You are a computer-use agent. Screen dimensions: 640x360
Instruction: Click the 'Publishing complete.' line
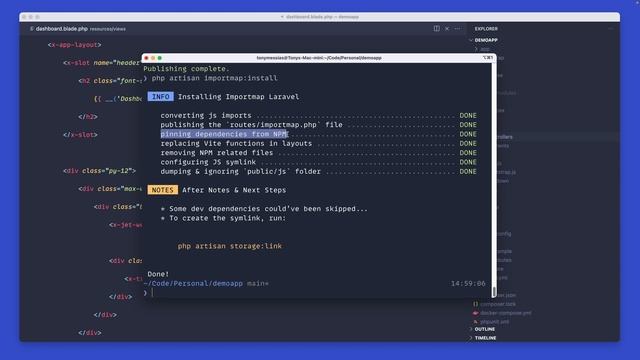pos(187,69)
